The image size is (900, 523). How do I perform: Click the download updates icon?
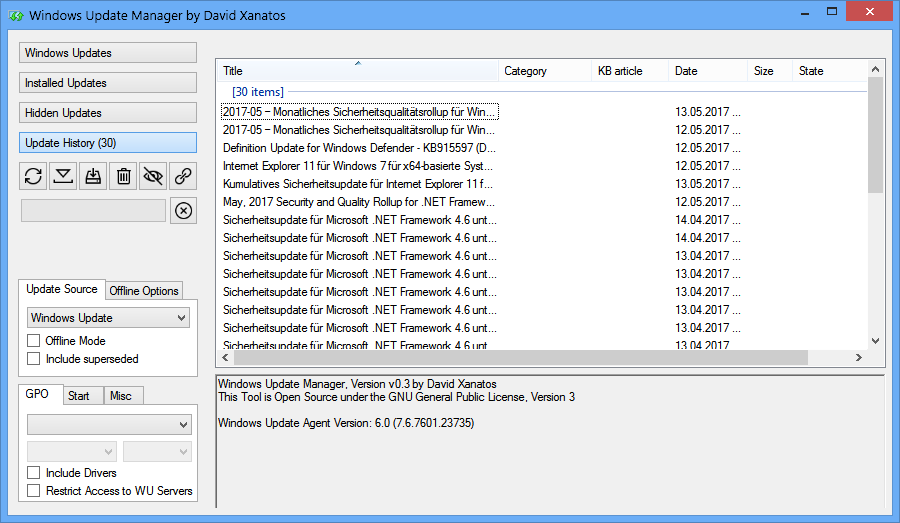63,176
